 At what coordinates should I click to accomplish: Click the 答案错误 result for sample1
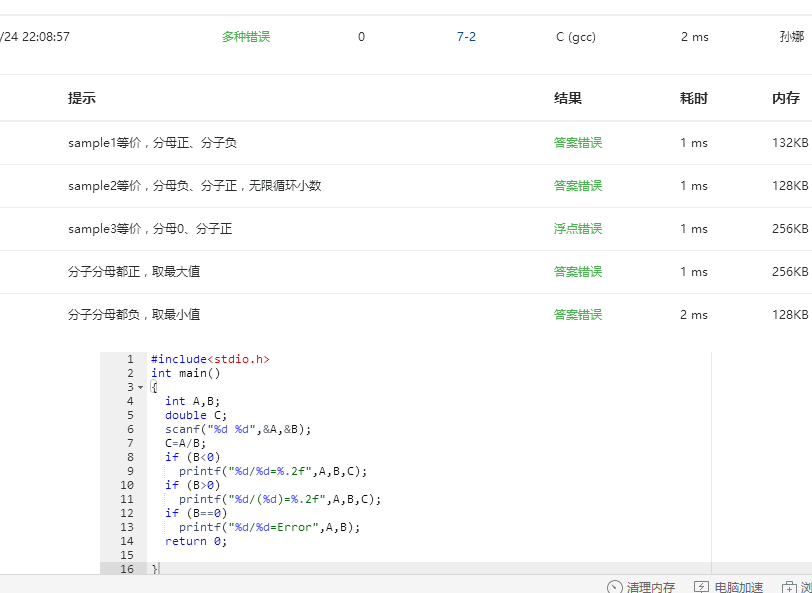click(x=578, y=143)
